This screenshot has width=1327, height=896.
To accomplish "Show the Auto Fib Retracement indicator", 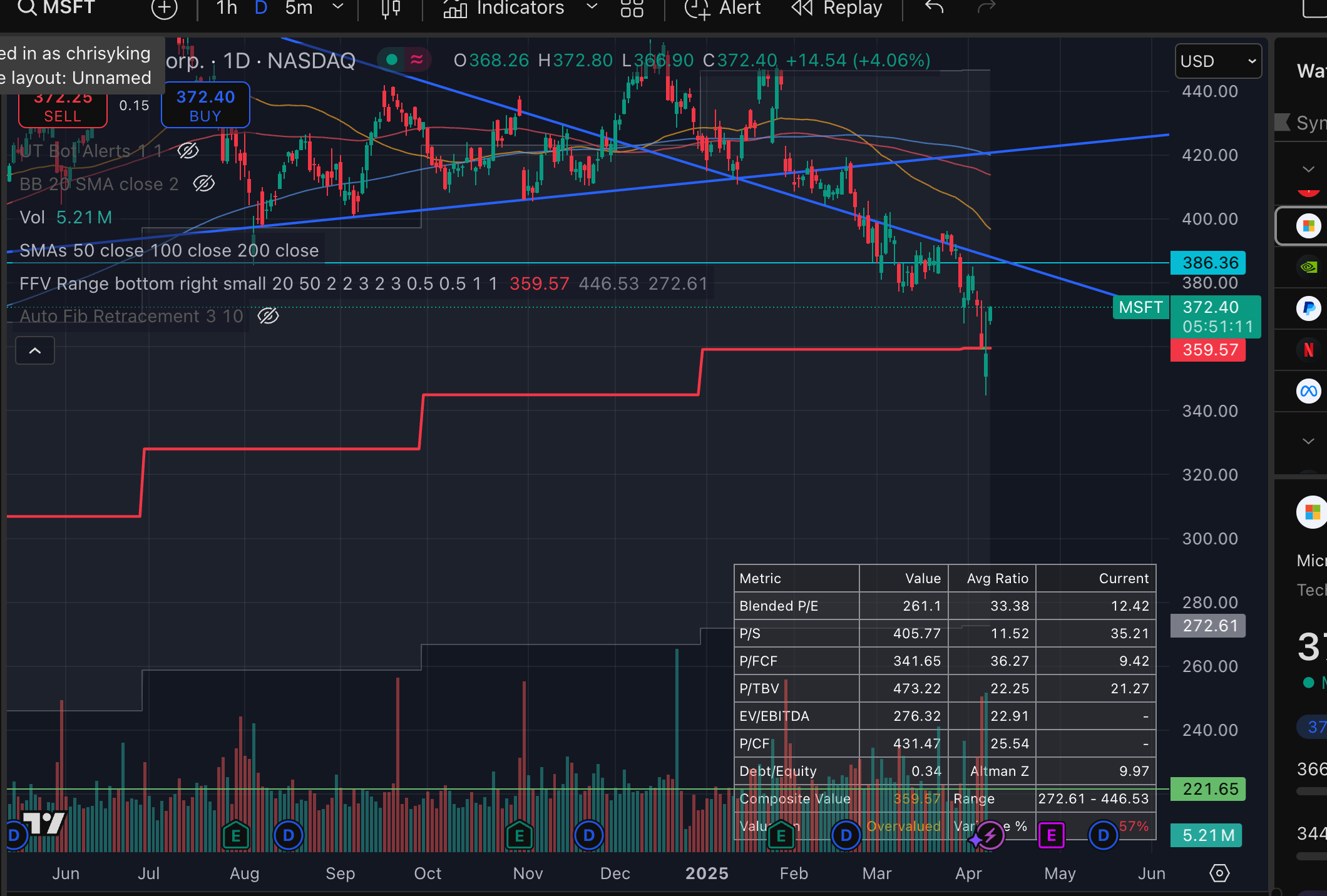I will (268, 316).
